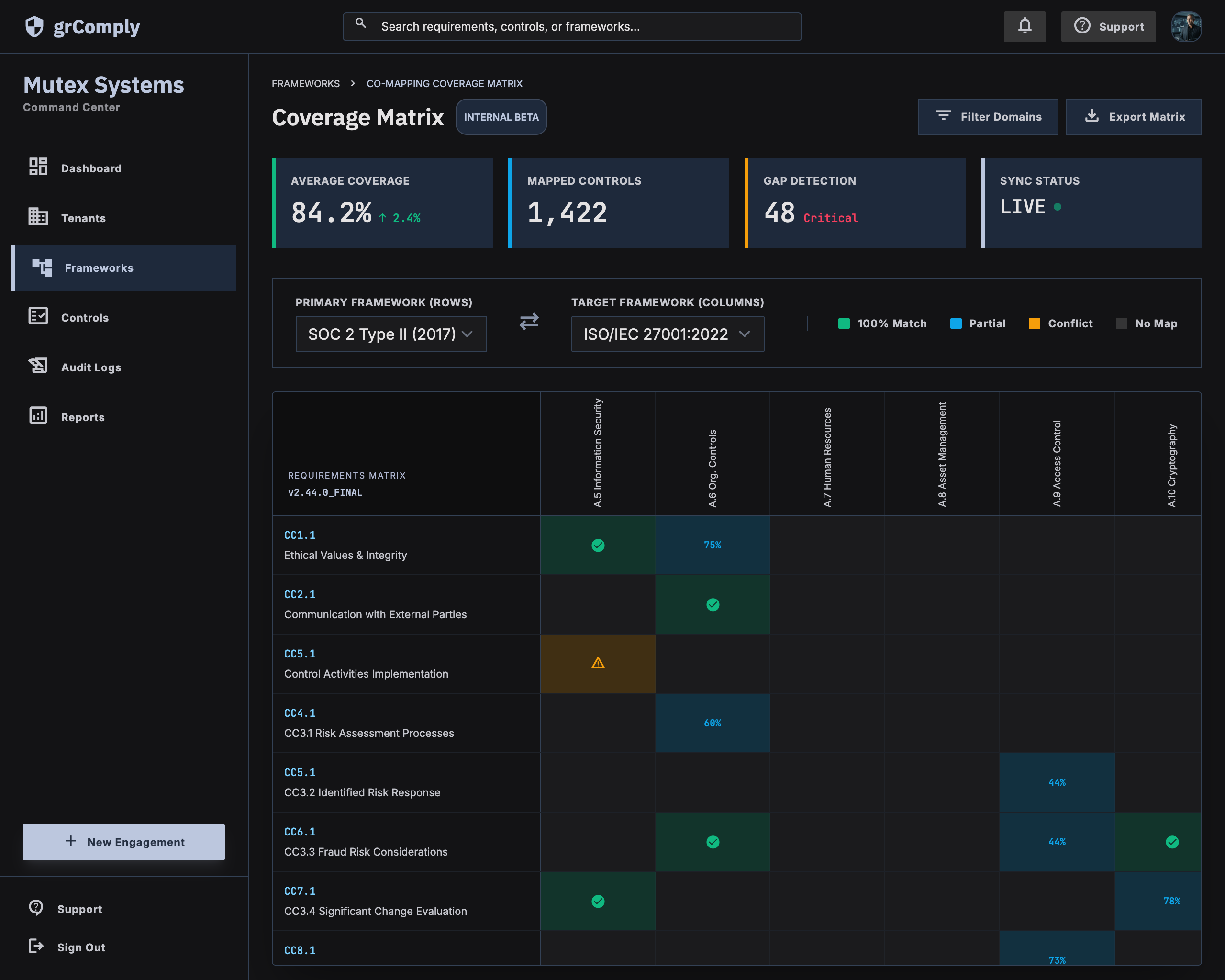This screenshot has width=1225, height=980.
Task: Open the user avatar menu
Action: (x=1186, y=26)
